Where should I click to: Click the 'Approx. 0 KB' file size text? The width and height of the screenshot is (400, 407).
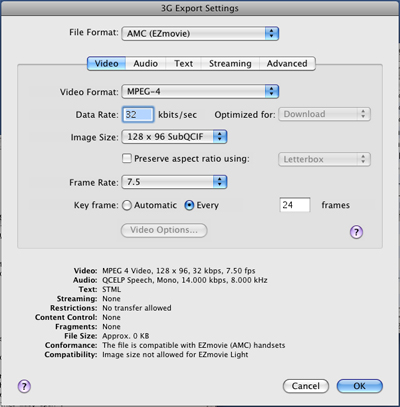click(126, 336)
